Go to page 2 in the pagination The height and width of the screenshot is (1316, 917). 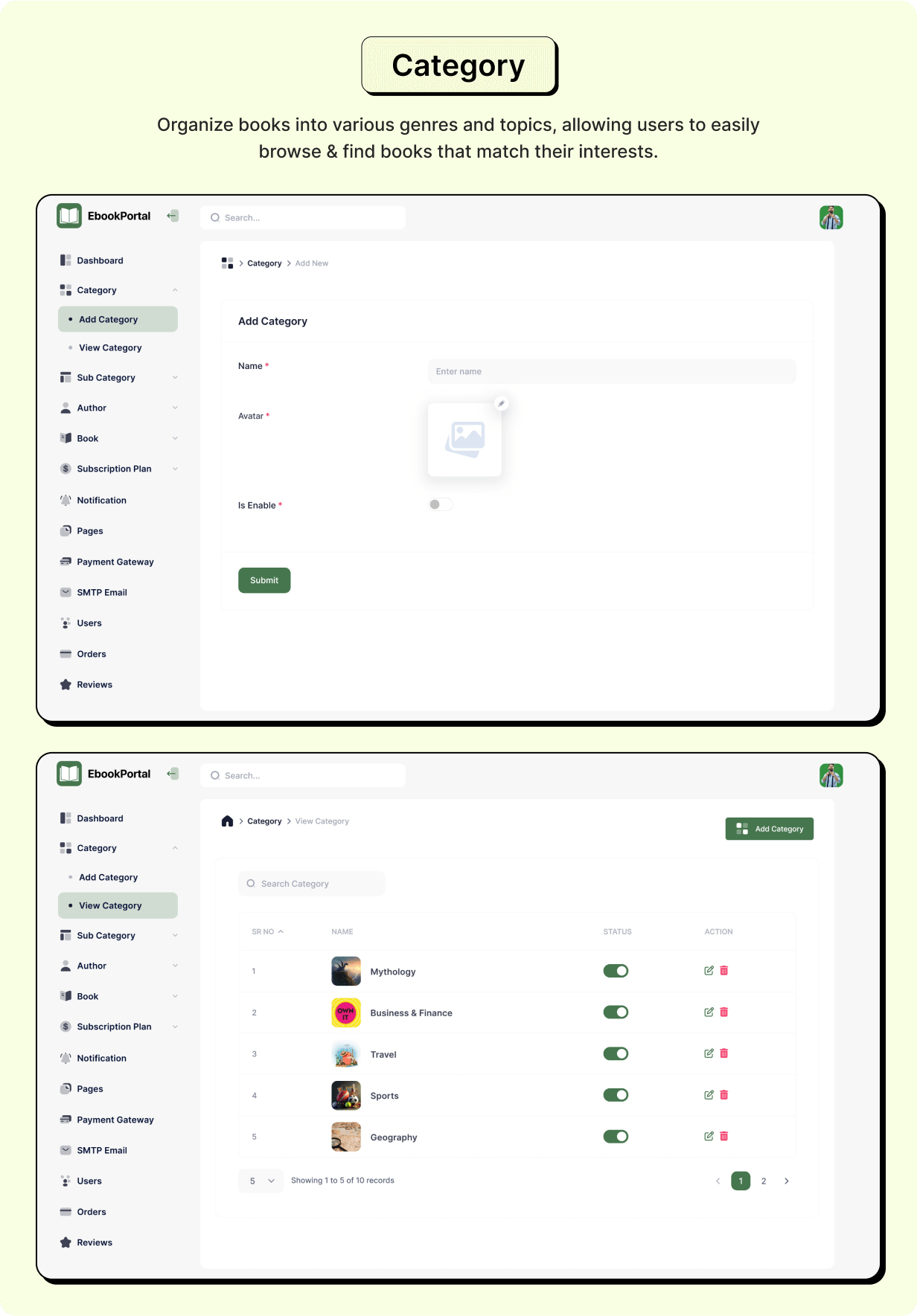coord(764,1181)
